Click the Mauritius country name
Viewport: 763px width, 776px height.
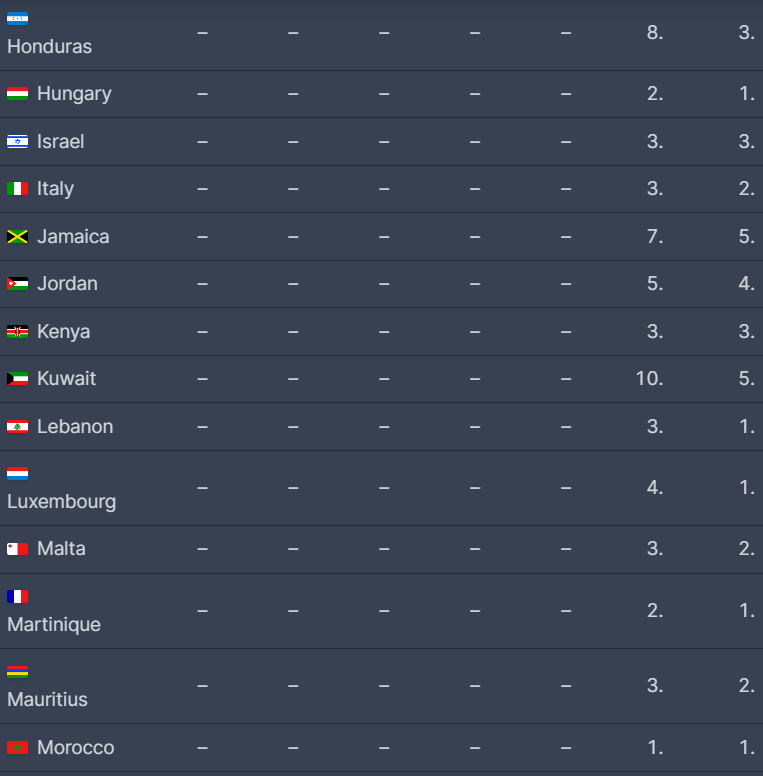click(x=47, y=700)
